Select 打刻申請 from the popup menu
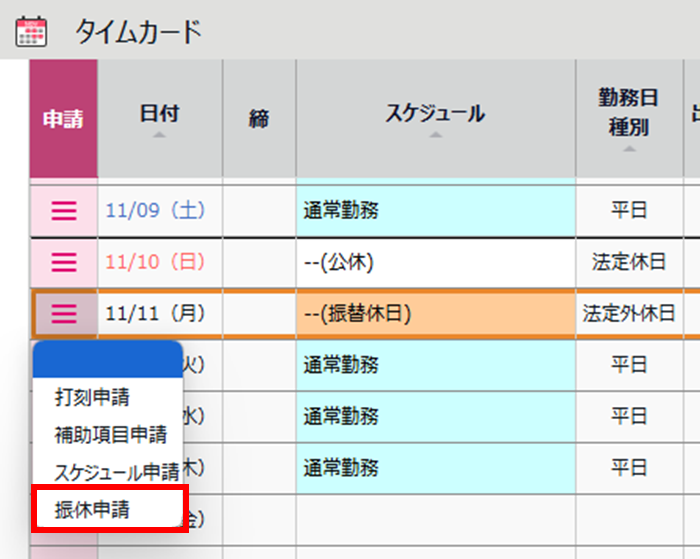Viewport: 700px width, 559px height. click(x=92, y=397)
